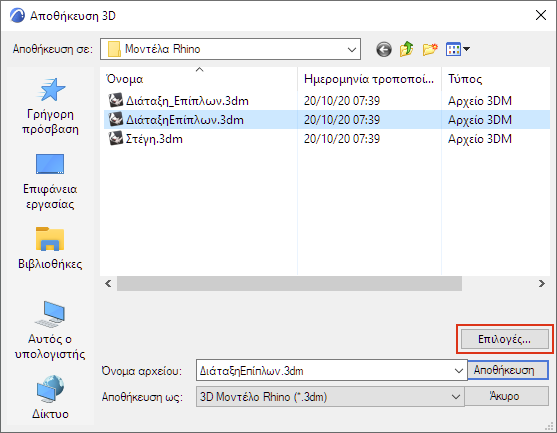The height and width of the screenshot is (433, 557).
Task: Click the Επιλογές... button
Action: (504, 339)
